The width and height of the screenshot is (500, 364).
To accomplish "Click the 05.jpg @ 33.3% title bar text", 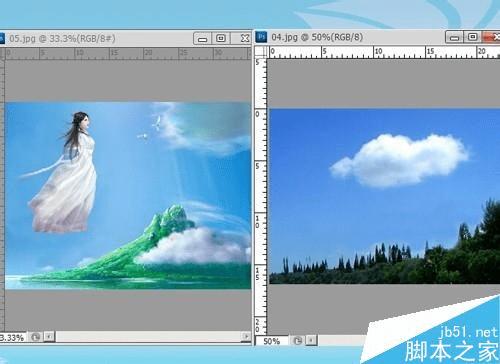I will pyautogui.click(x=62, y=39).
